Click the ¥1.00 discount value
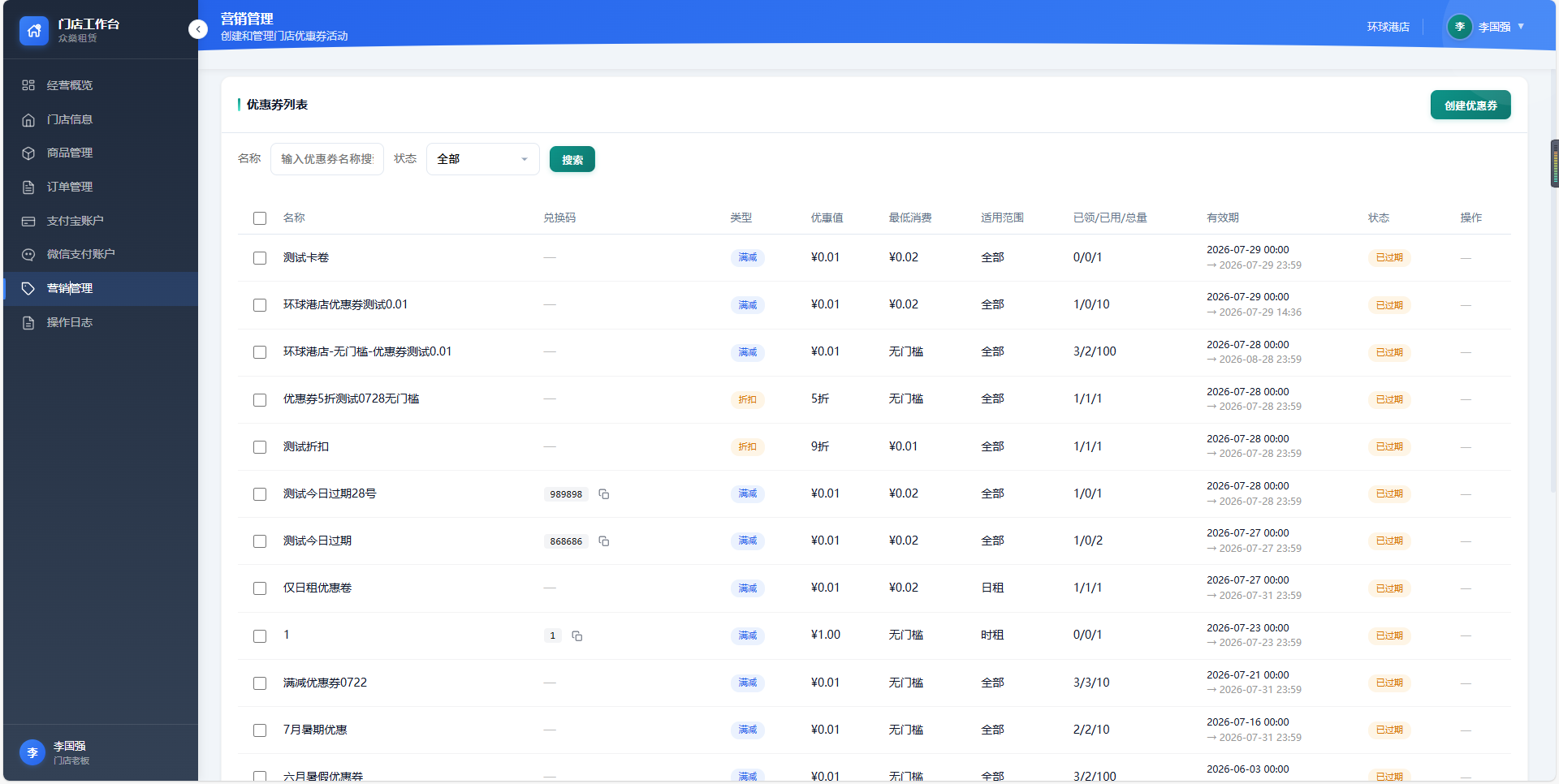This screenshot has width=1559, height=784. (x=825, y=635)
